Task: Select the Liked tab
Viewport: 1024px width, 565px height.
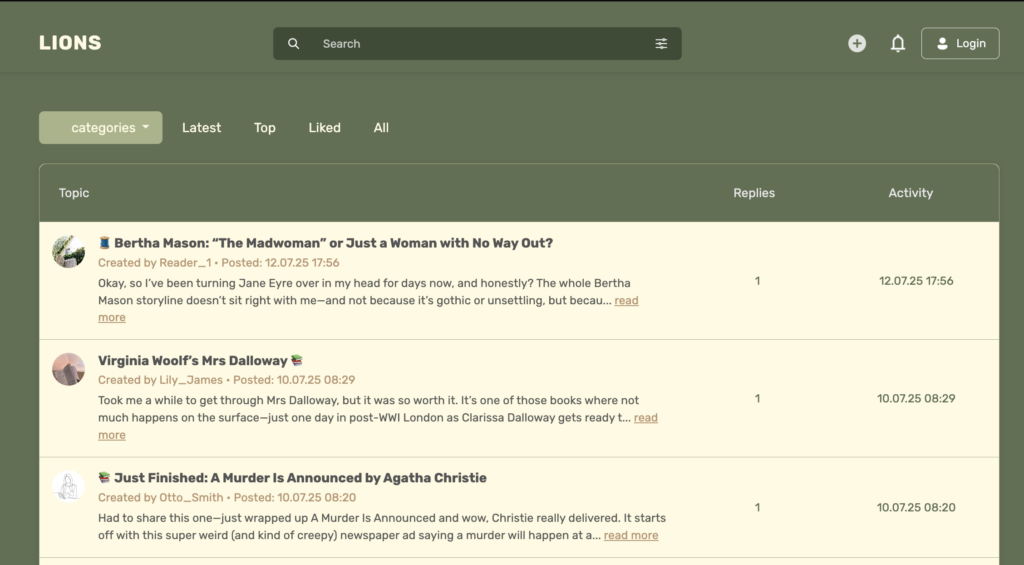Action: point(324,128)
